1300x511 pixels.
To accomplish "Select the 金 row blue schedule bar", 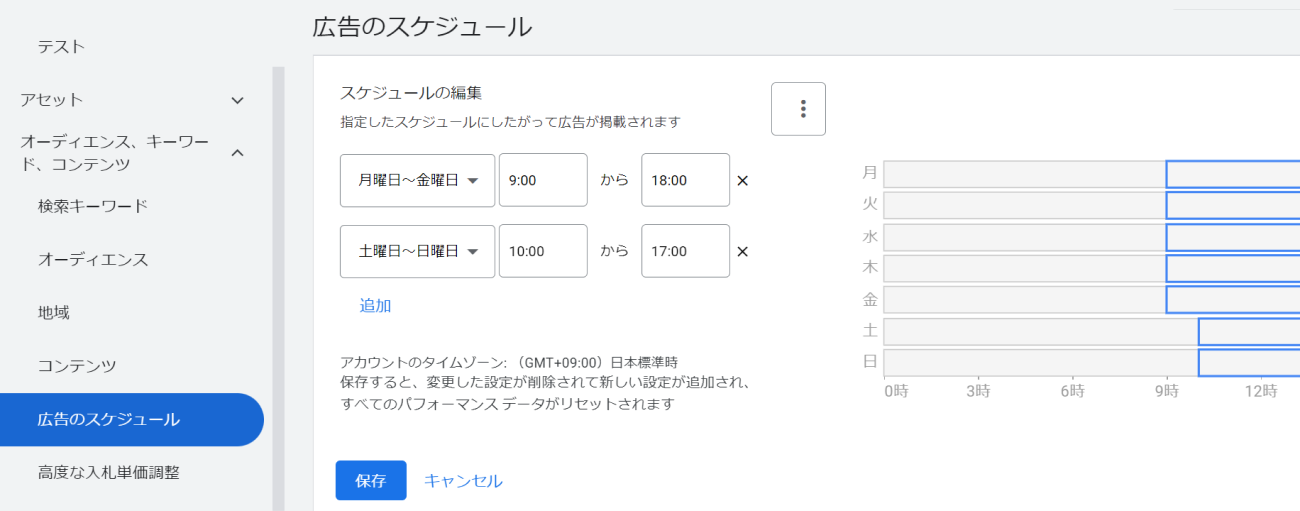I will (1233, 300).
